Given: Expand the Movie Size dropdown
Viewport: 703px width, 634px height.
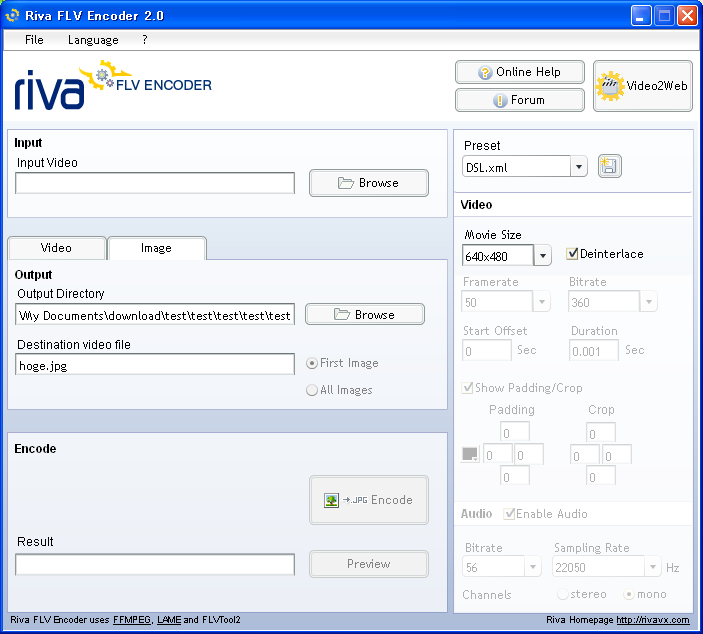Looking at the screenshot, I should (x=542, y=256).
